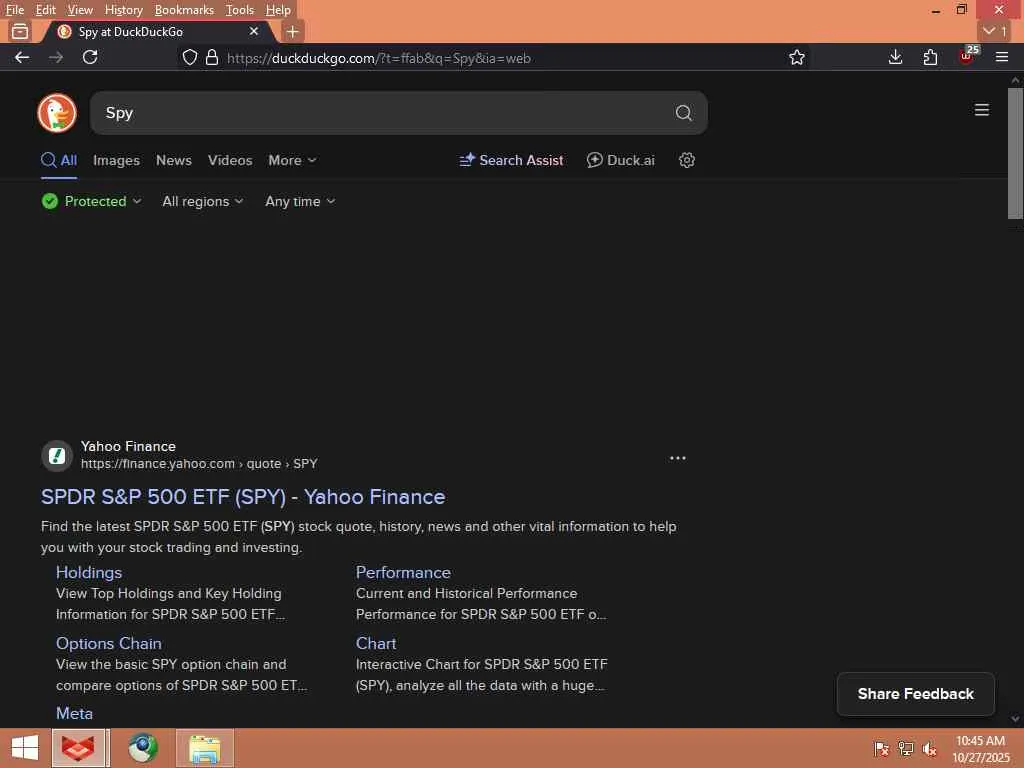1024x768 pixels.
Task: Click the page vertical scrollbar thumb
Action: 1015,153
